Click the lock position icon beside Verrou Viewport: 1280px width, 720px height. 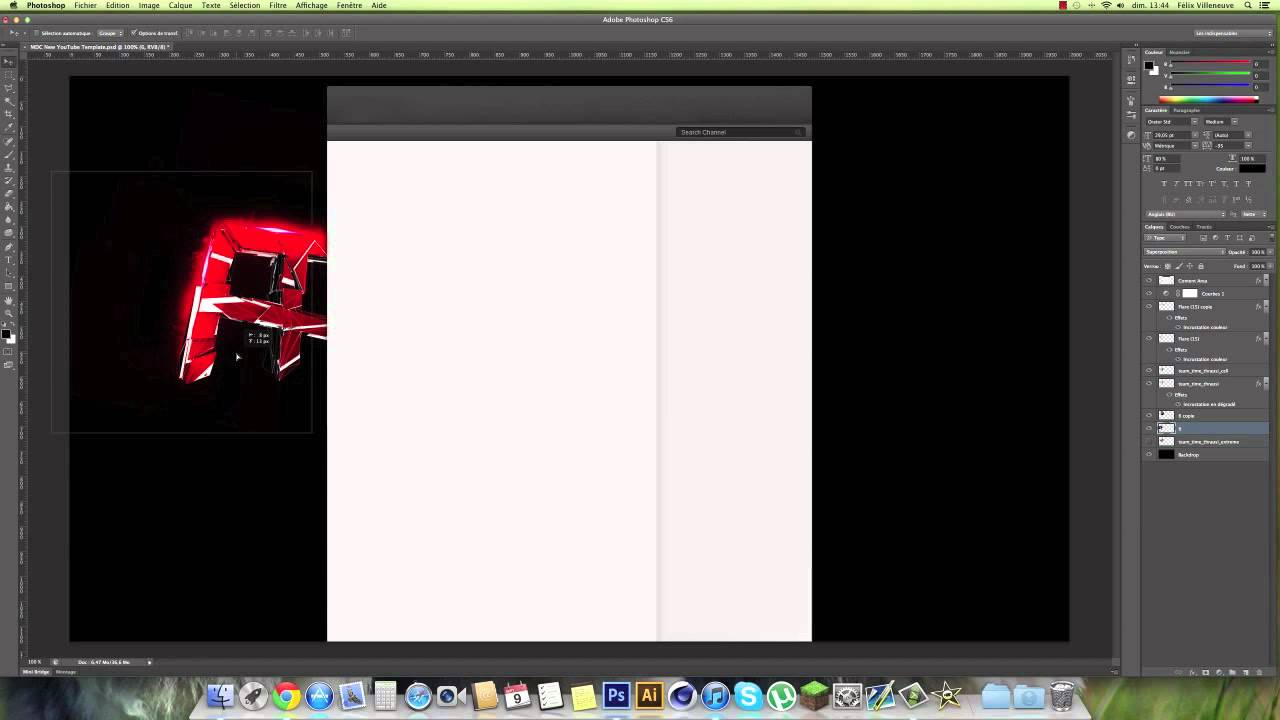coord(1189,266)
